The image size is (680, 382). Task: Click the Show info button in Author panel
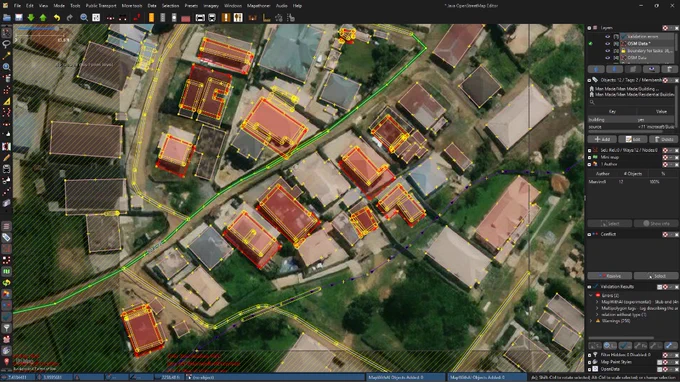(x=656, y=223)
